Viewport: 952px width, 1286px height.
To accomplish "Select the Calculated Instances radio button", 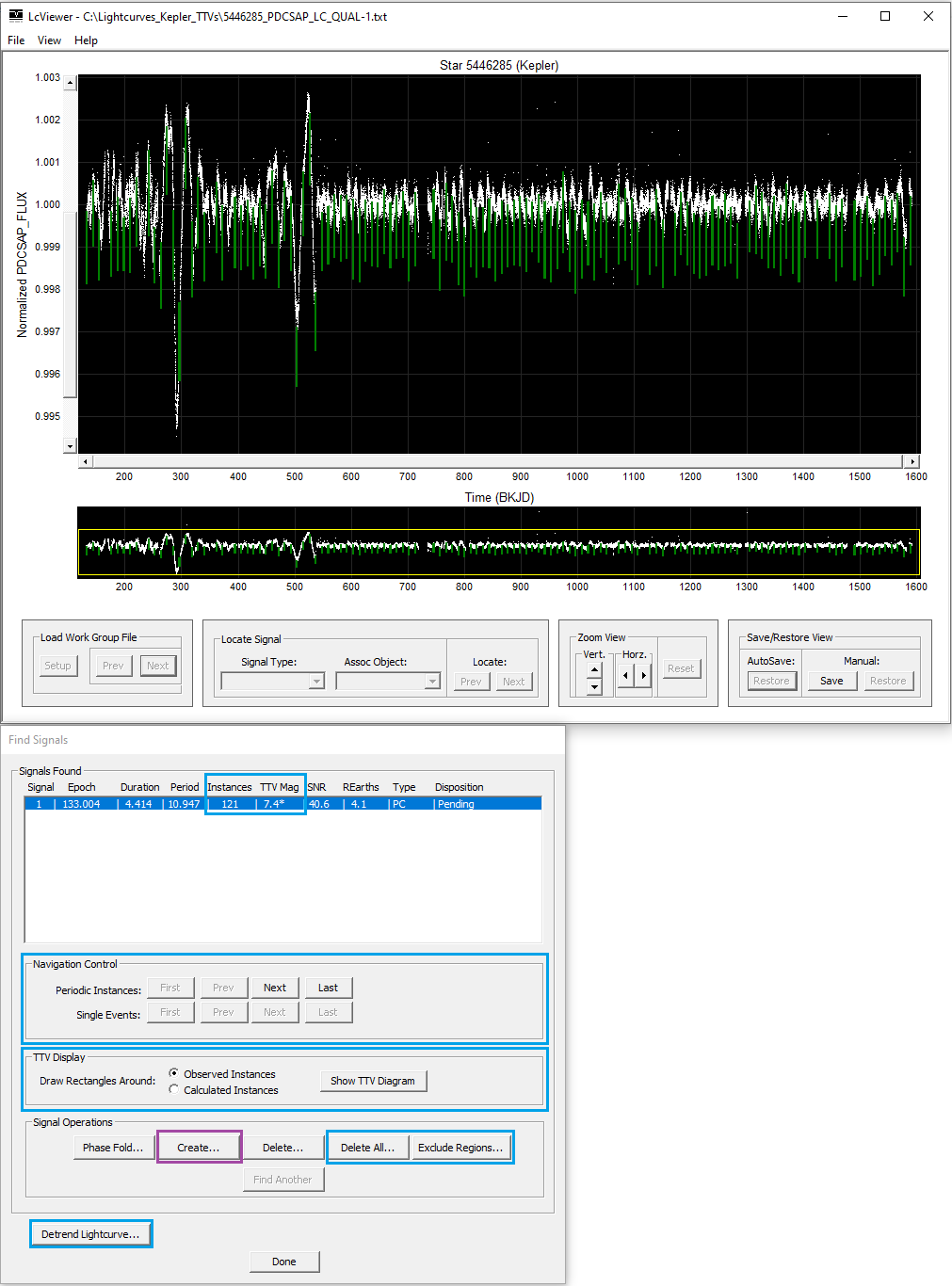I will (x=174, y=1089).
